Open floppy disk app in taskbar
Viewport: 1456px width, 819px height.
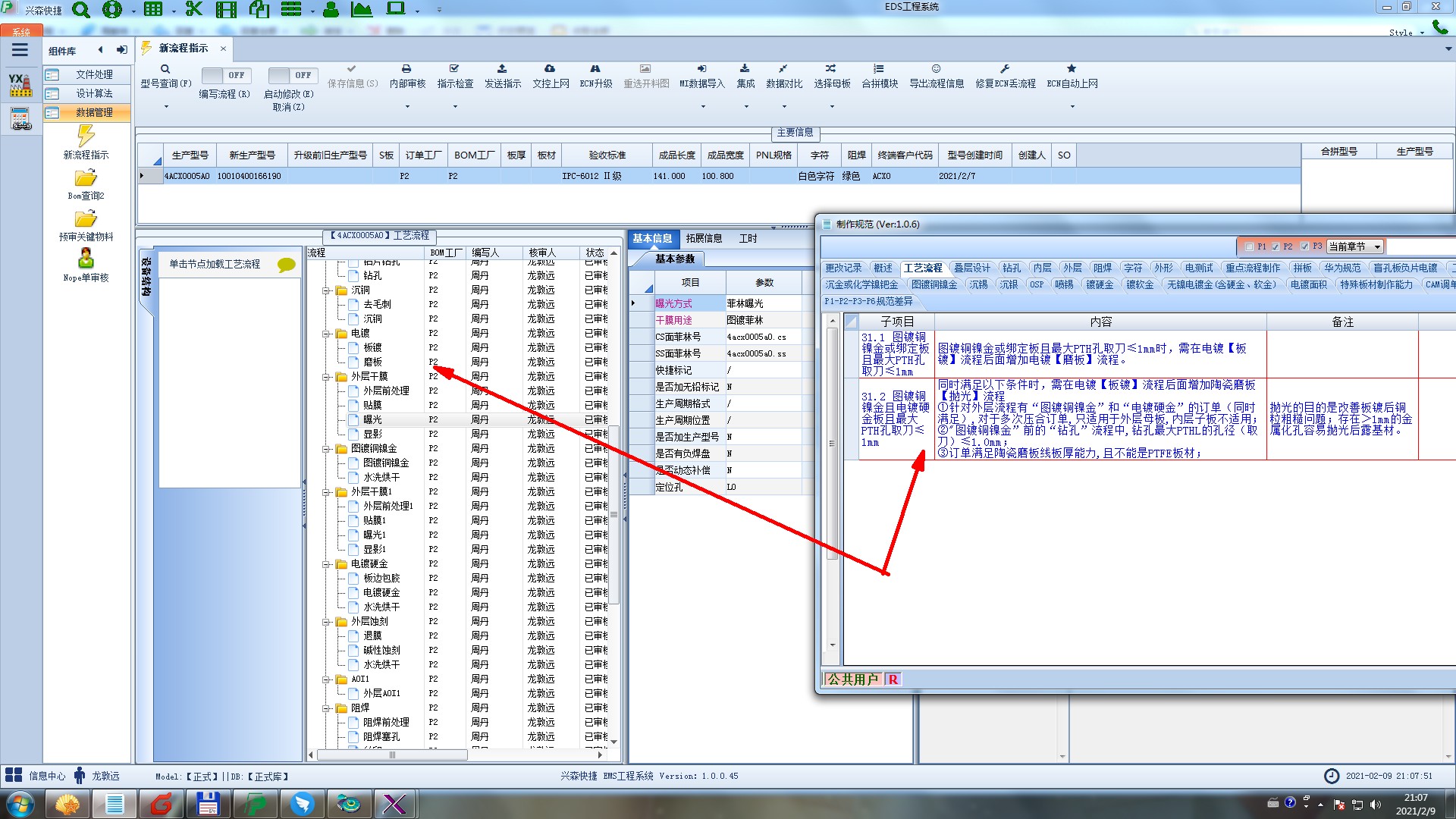coord(207,804)
